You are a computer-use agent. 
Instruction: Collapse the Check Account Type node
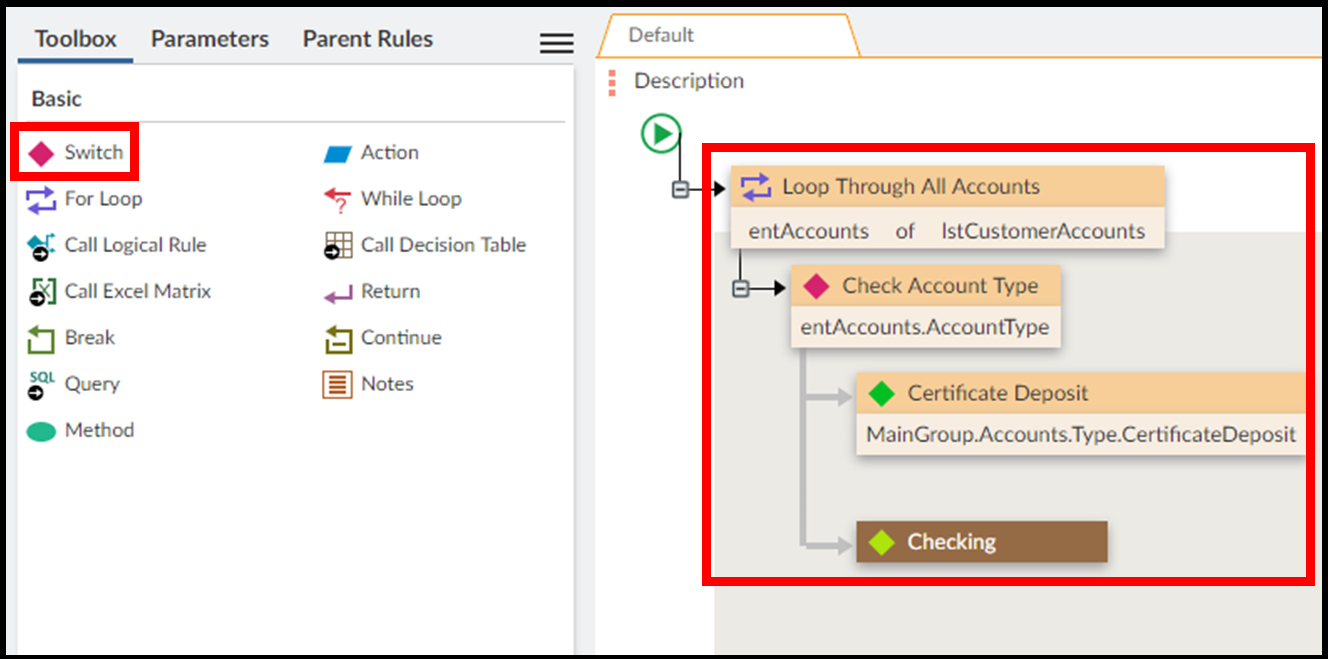tap(740, 288)
